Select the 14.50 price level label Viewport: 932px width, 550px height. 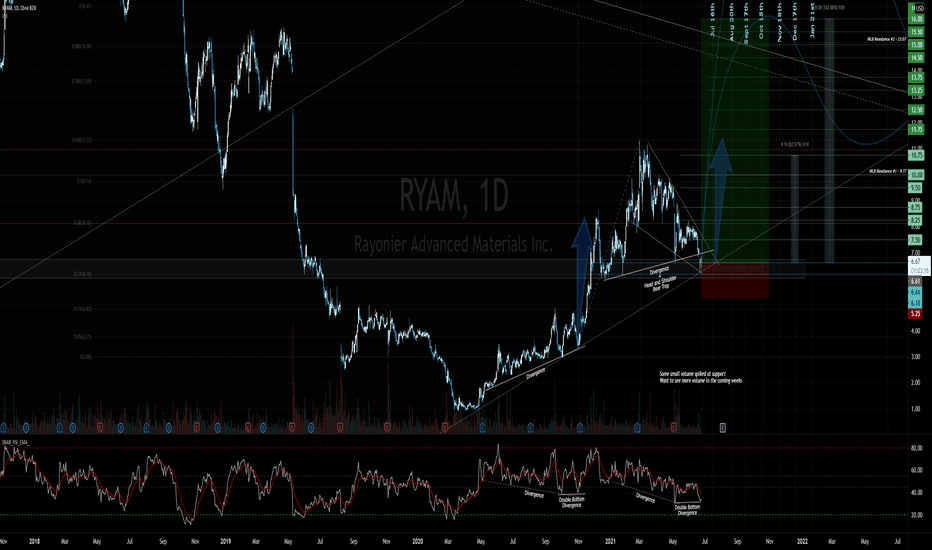915,58
